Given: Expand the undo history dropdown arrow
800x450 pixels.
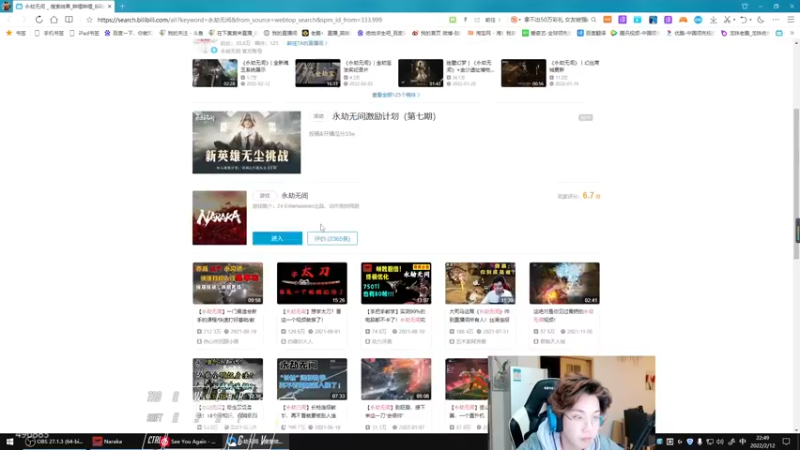Looking at the screenshot, I should (x=750, y=20).
